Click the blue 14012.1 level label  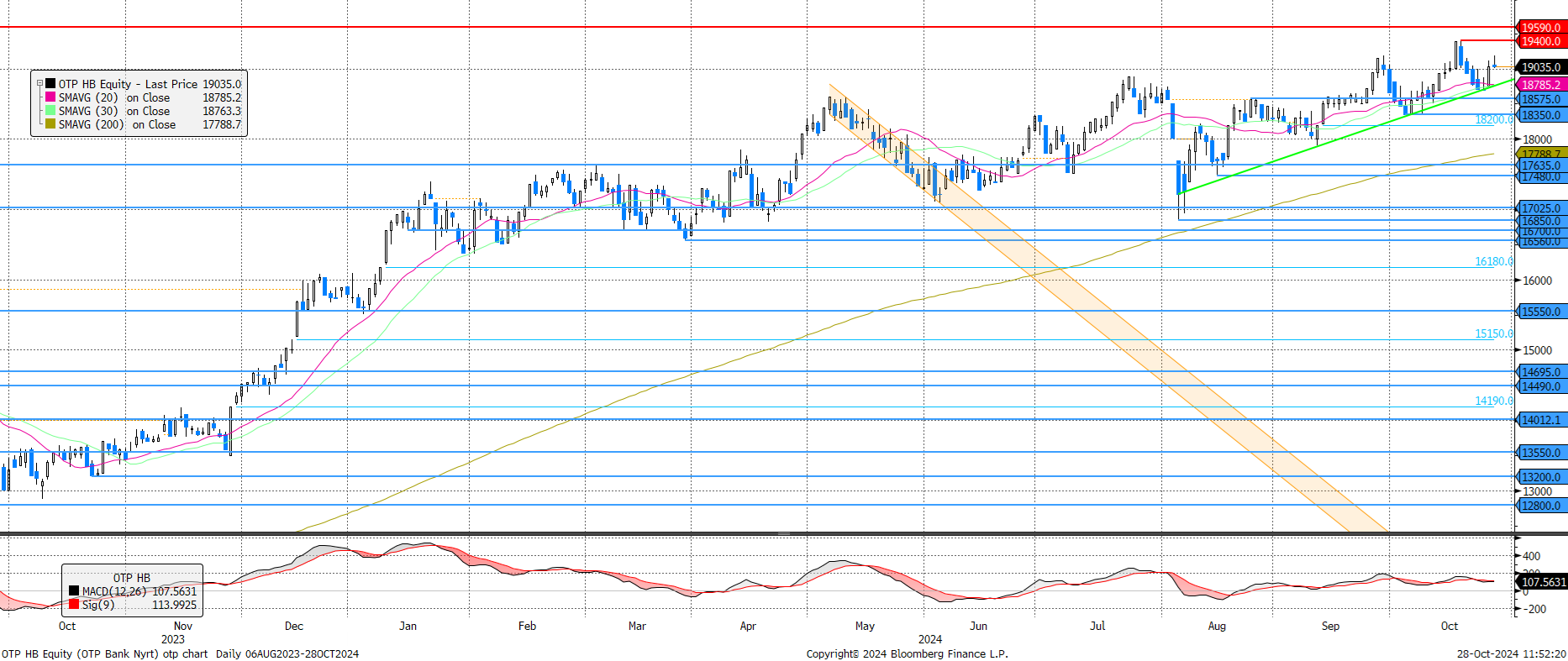[1541, 420]
